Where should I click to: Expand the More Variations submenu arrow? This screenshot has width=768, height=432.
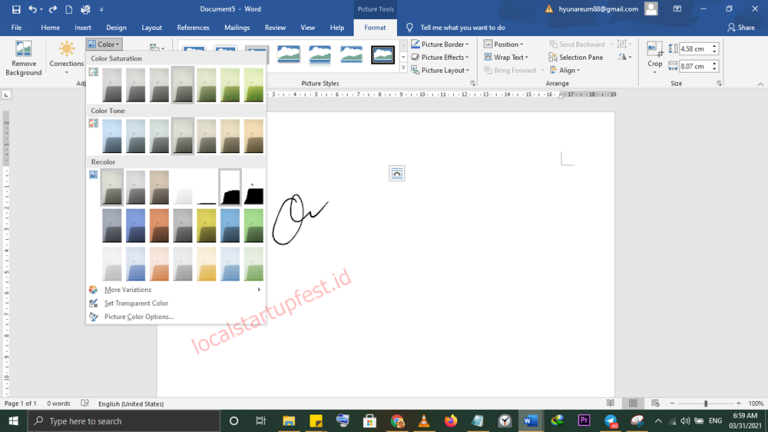click(x=259, y=290)
